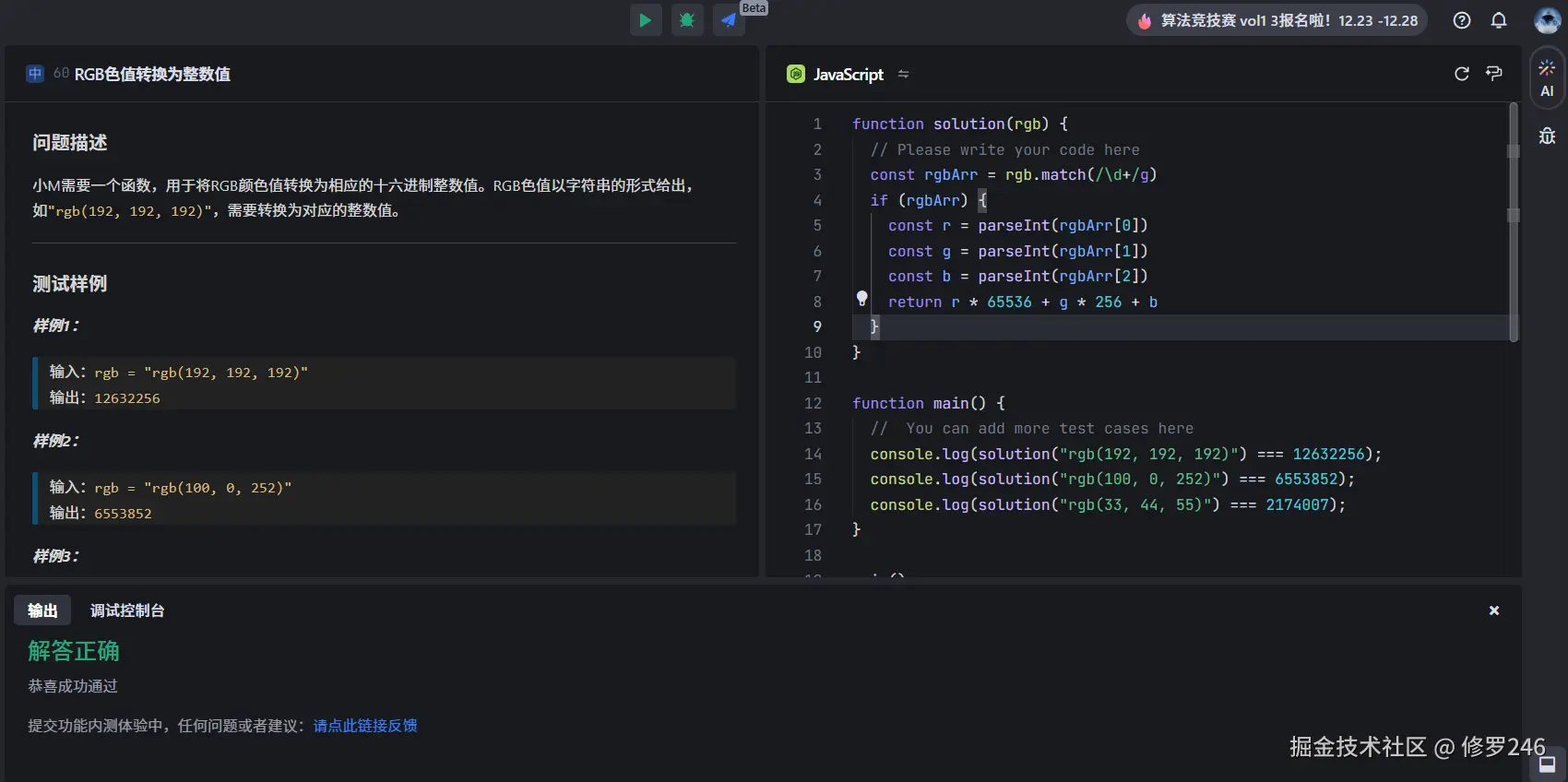
Task: Run the code with the green play button
Action: [x=646, y=20]
